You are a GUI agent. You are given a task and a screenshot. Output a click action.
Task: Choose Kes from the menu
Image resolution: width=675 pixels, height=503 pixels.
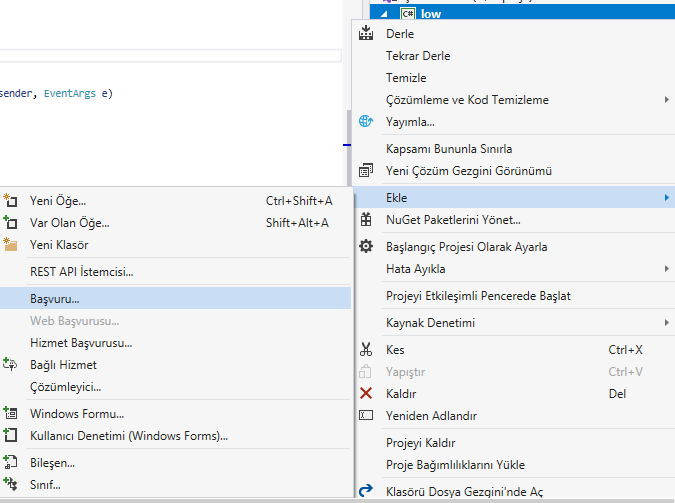coord(514,349)
